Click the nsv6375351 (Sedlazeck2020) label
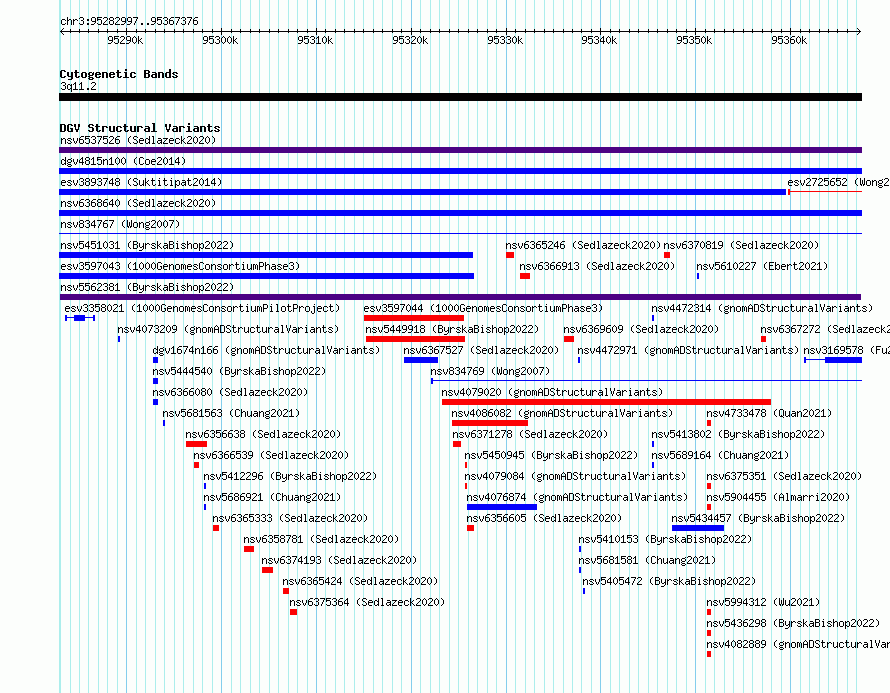The width and height of the screenshot is (890, 693). [x=784, y=476]
